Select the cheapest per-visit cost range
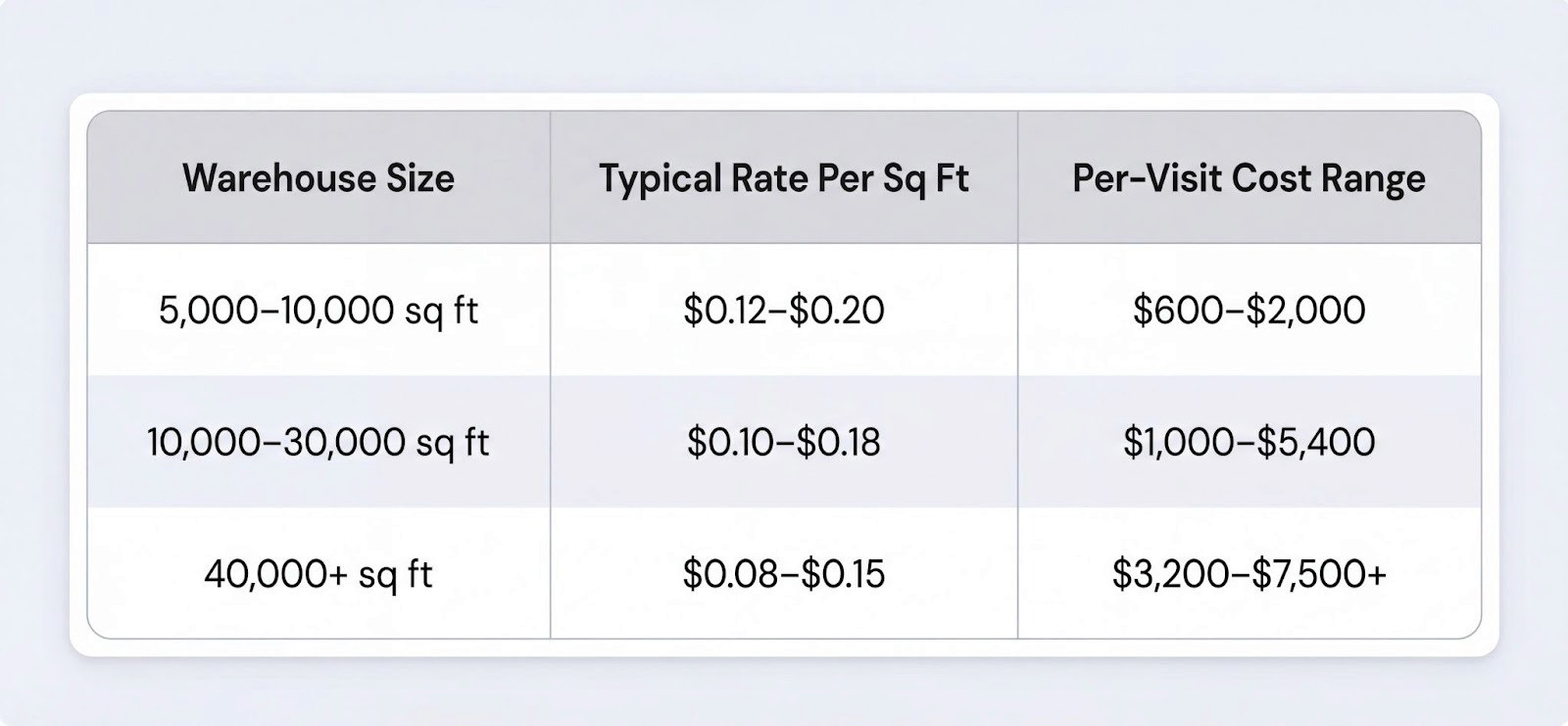 click(x=1249, y=311)
